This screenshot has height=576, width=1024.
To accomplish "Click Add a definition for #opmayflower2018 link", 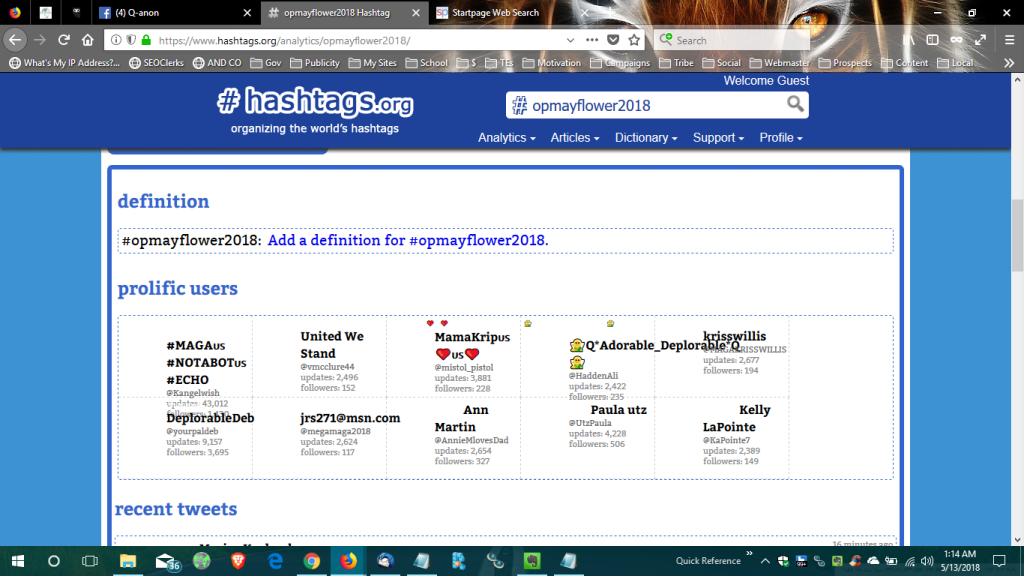I will pyautogui.click(x=408, y=241).
